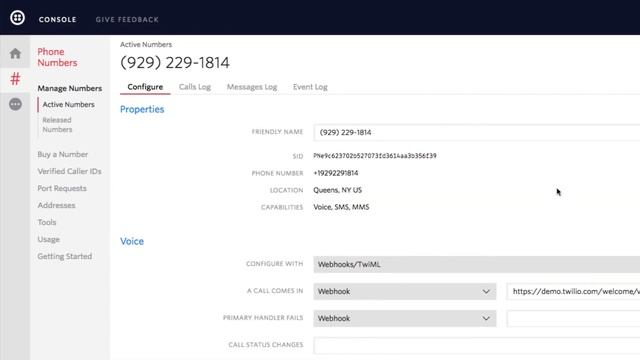Open Verified Caller IDs

click(69, 171)
